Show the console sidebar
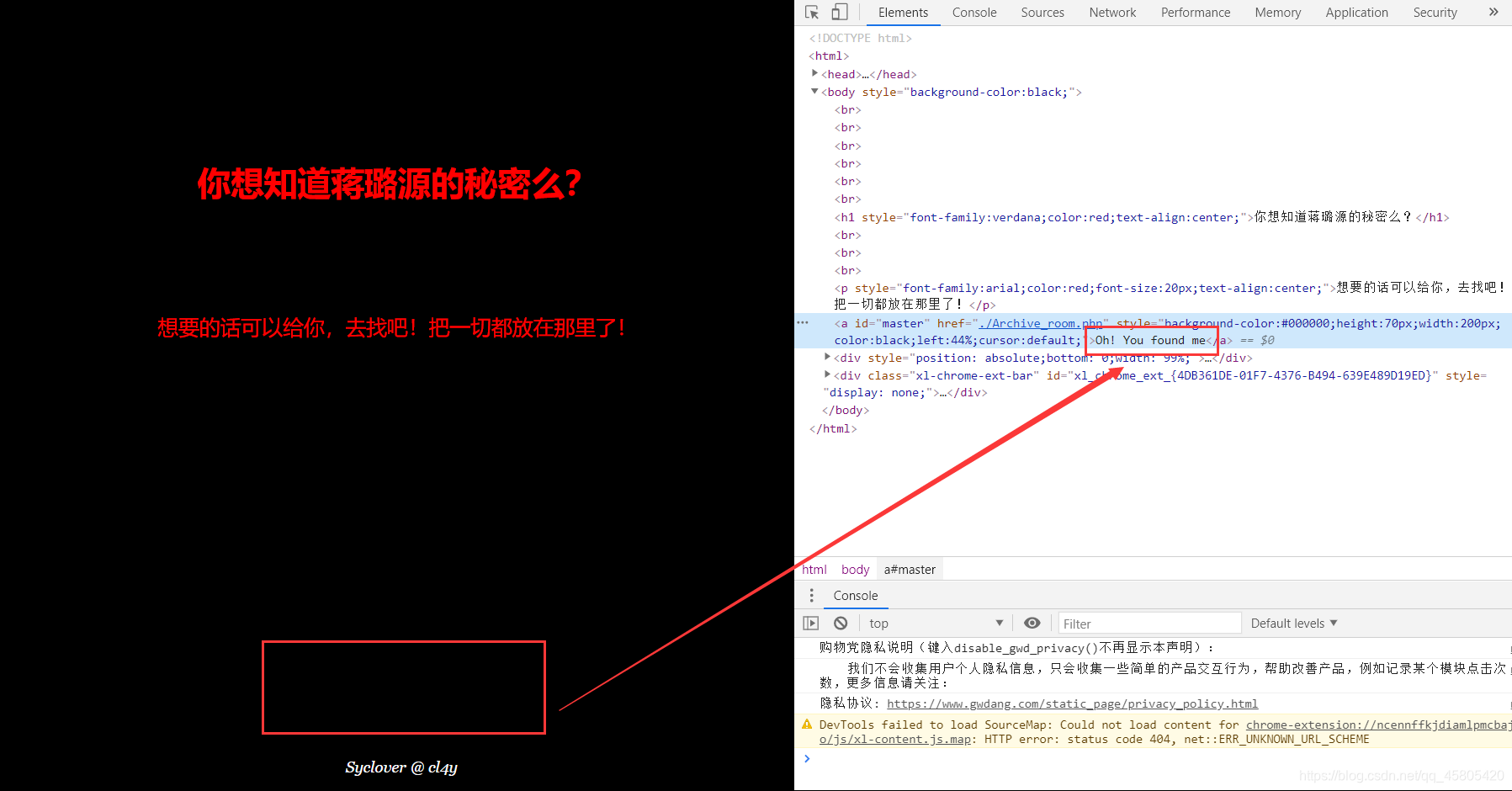The width and height of the screenshot is (1512, 791). coord(810,623)
